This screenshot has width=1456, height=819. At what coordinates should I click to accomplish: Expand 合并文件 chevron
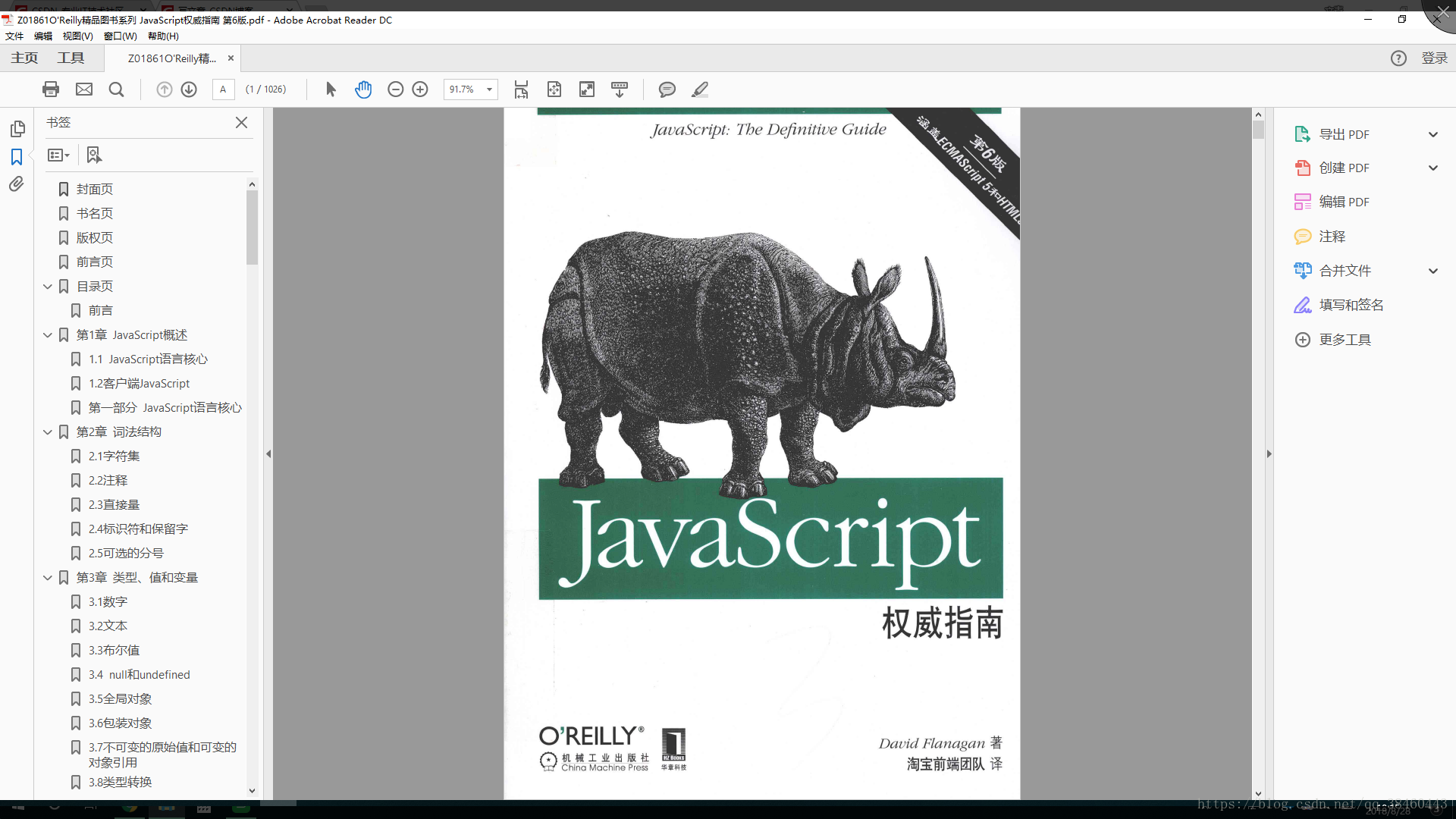click(x=1433, y=271)
